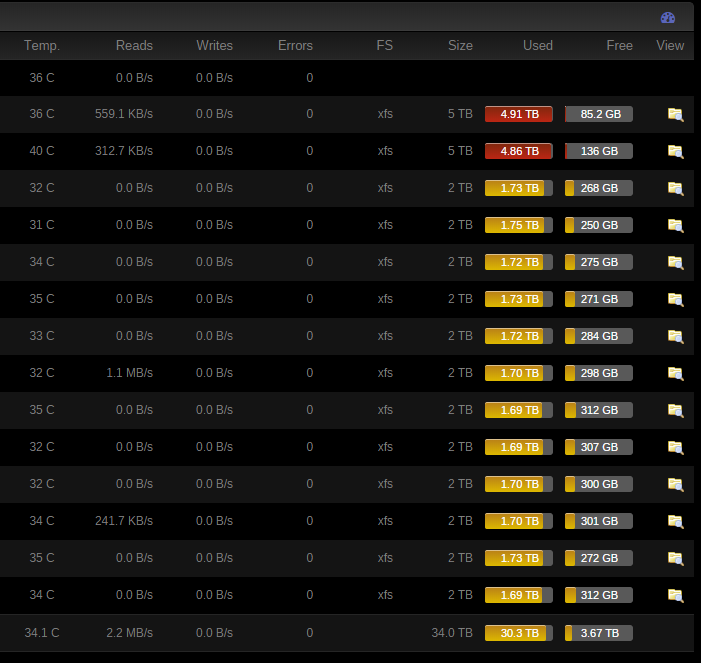The height and width of the screenshot is (663, 701).
Task: Open the dashboard gauge icon in the title bar
Action: [x=667, y=18]
